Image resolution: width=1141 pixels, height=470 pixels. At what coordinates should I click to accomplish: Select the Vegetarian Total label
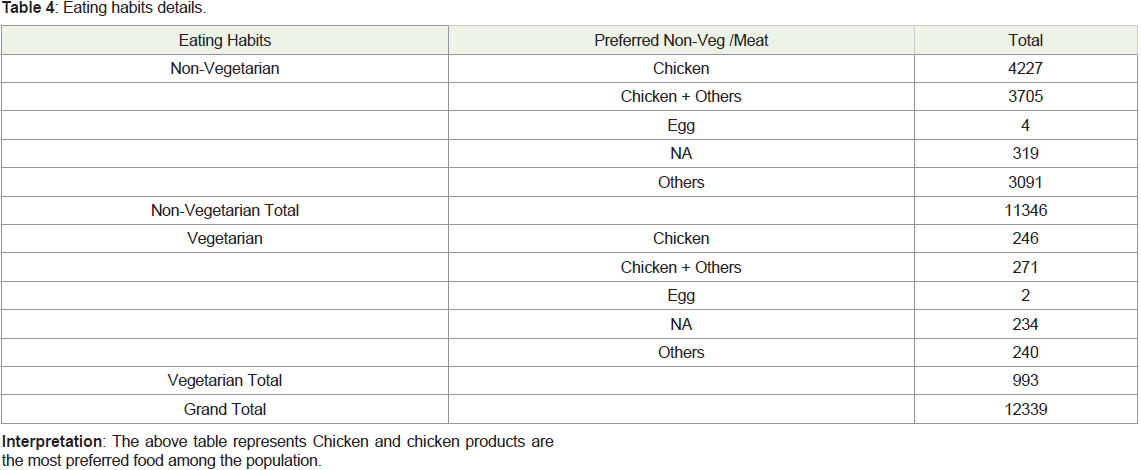tap(225, 381)
